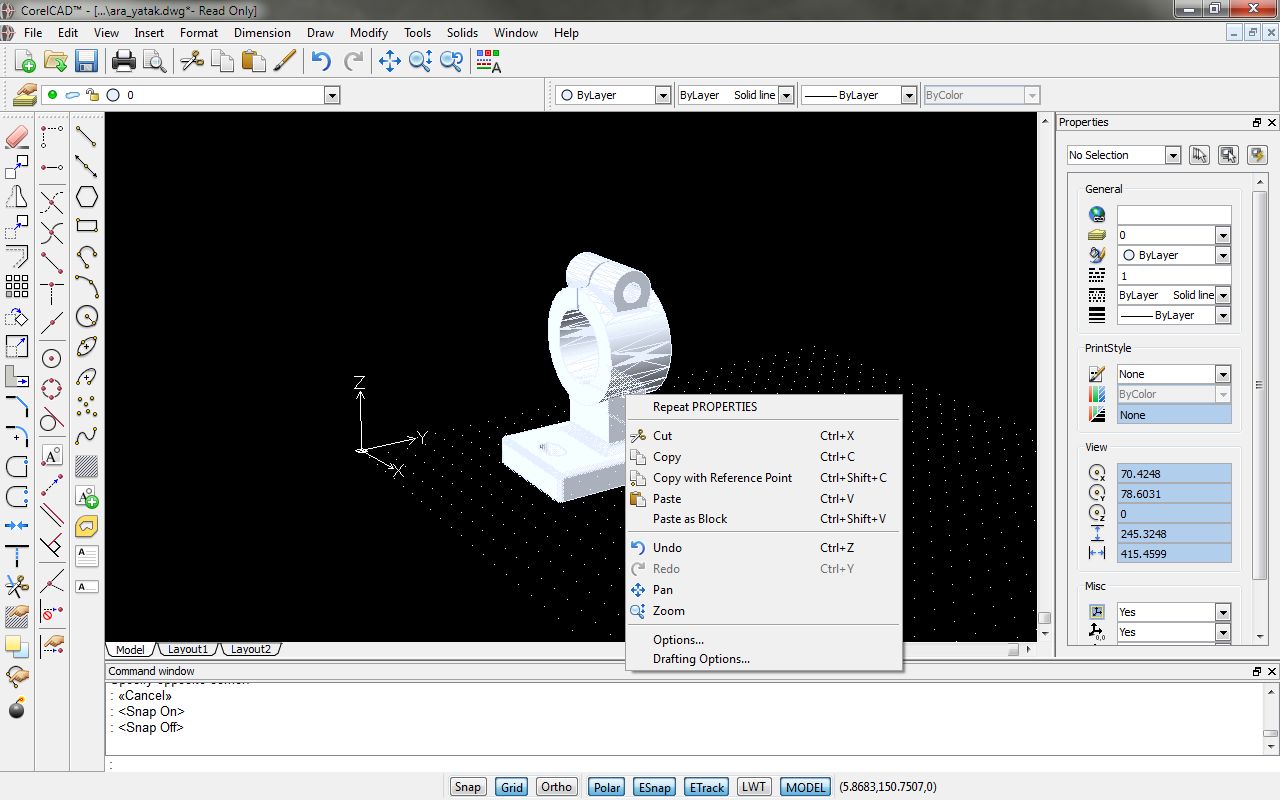This screenshot has width=1280, height=800.
Task: Open the Solids menu
Action: pyautogui.click(x=462, y=33)
